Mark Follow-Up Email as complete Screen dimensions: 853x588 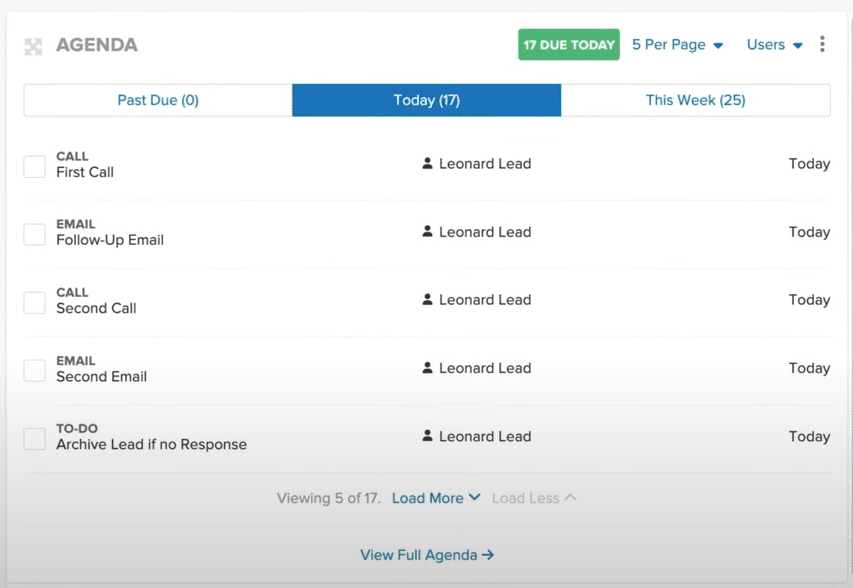(x=34, y=232)
